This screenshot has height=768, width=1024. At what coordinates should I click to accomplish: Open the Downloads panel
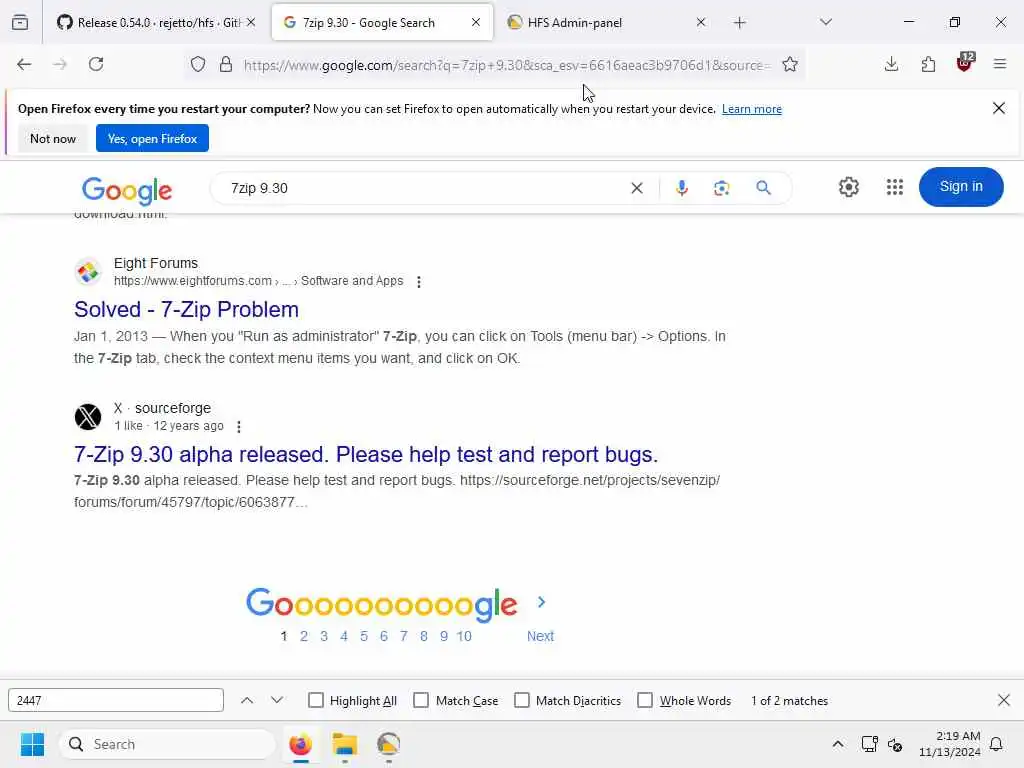coord(891,64)
